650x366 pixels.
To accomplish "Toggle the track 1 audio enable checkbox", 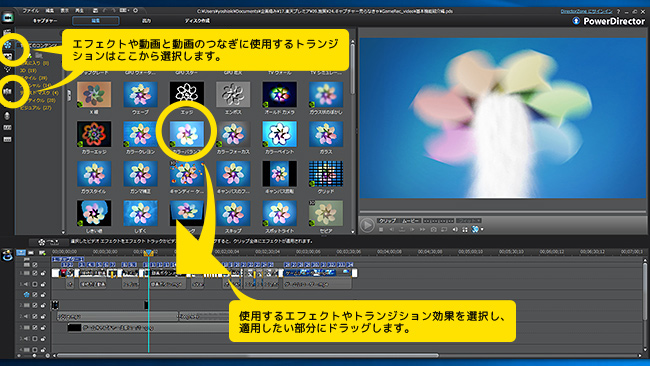I will (35, 284).
